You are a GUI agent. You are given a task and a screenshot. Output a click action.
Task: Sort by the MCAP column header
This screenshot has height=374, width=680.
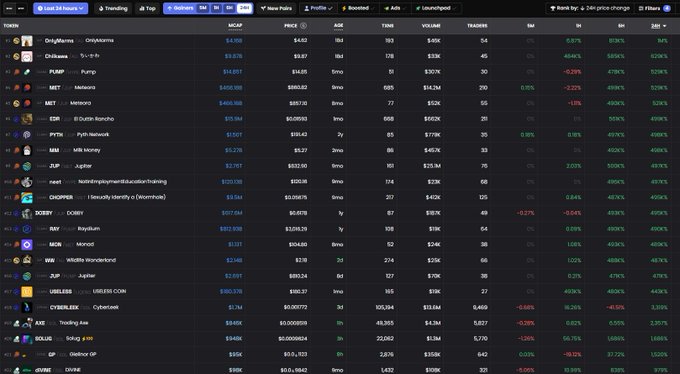click(x=235, y=26)
